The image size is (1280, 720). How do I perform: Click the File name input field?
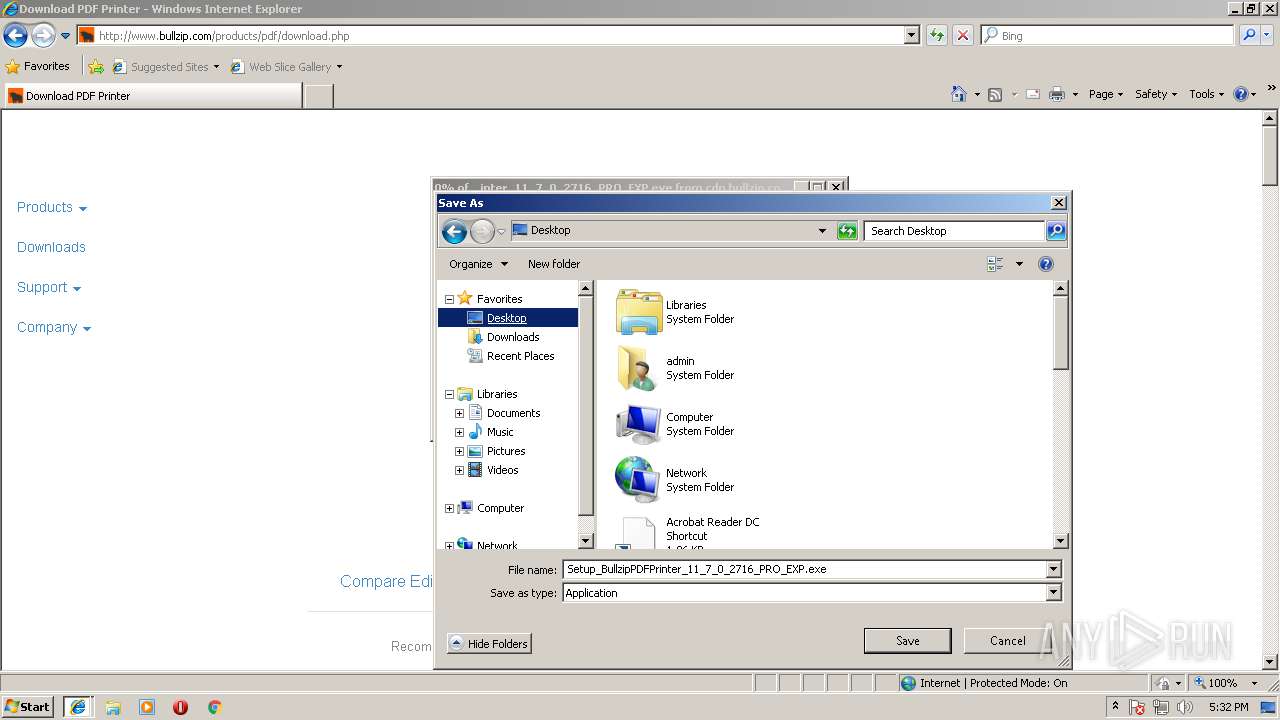(x=803, y=569)
